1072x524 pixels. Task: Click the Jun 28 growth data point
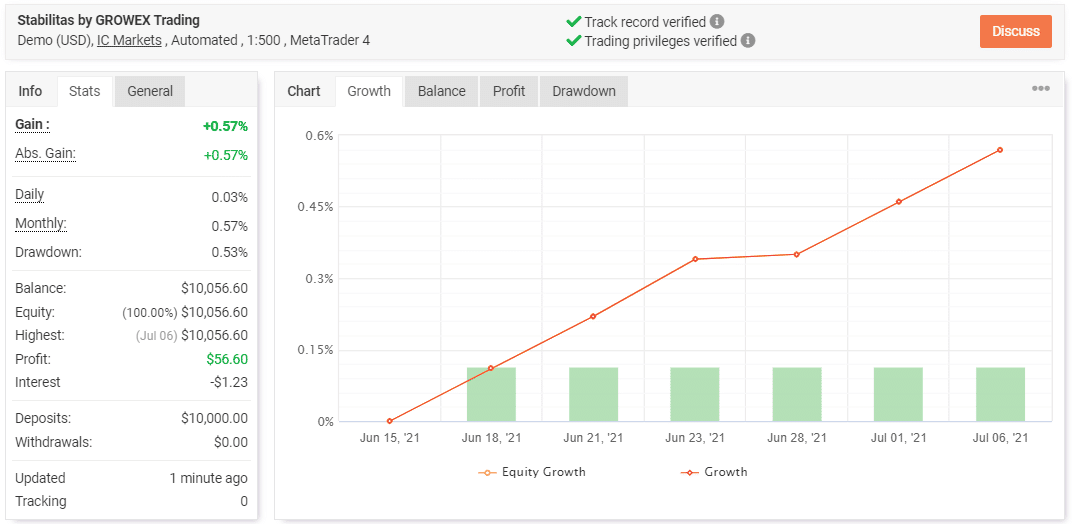(796, 254)
